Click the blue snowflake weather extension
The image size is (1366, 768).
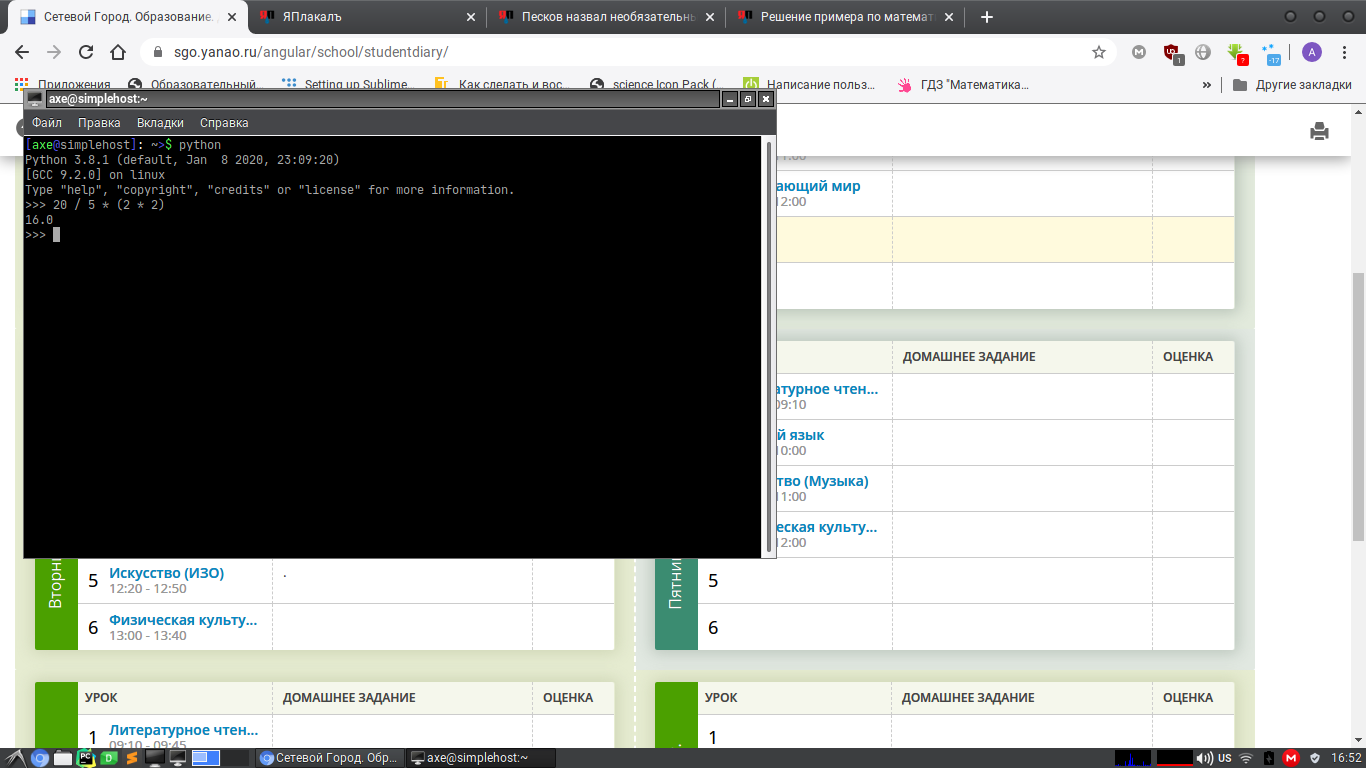coord(1270,53)
